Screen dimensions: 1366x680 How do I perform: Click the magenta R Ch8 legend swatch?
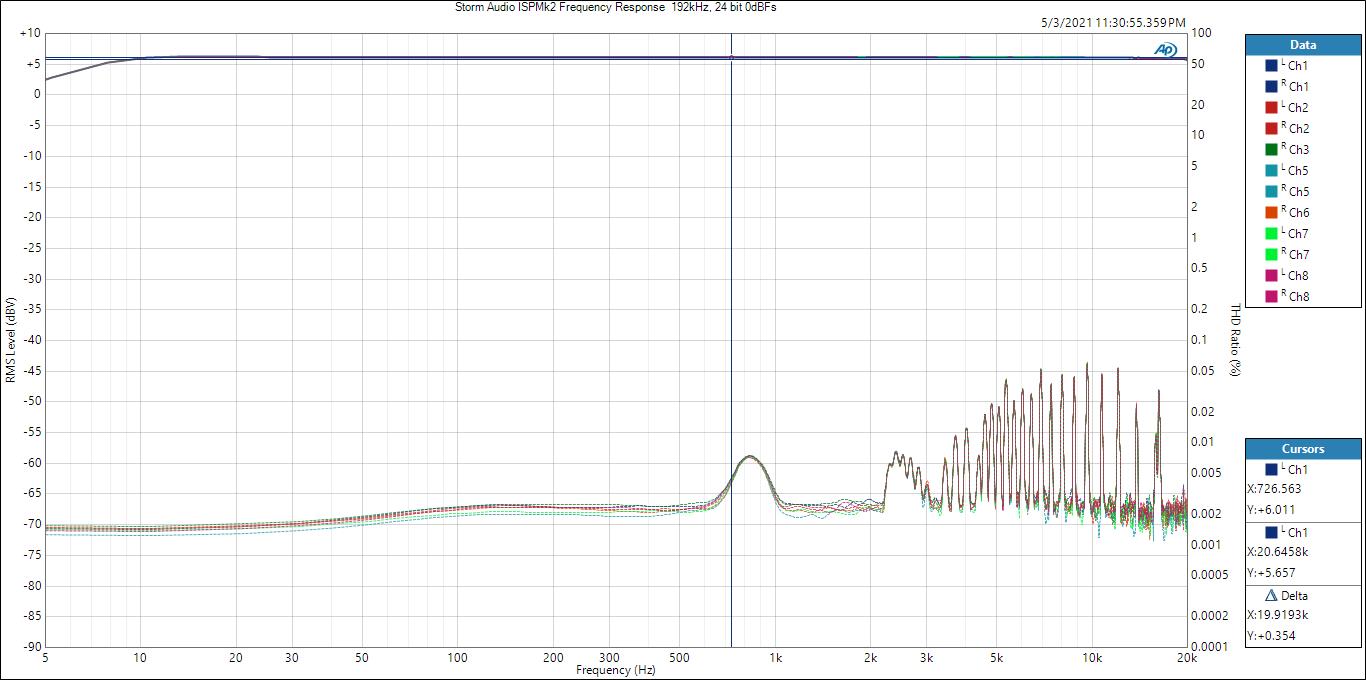tap(1271, 296)
